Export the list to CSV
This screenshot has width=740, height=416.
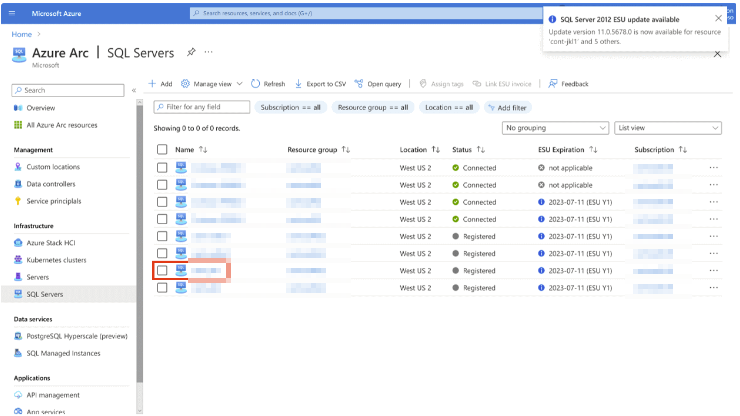320,84
